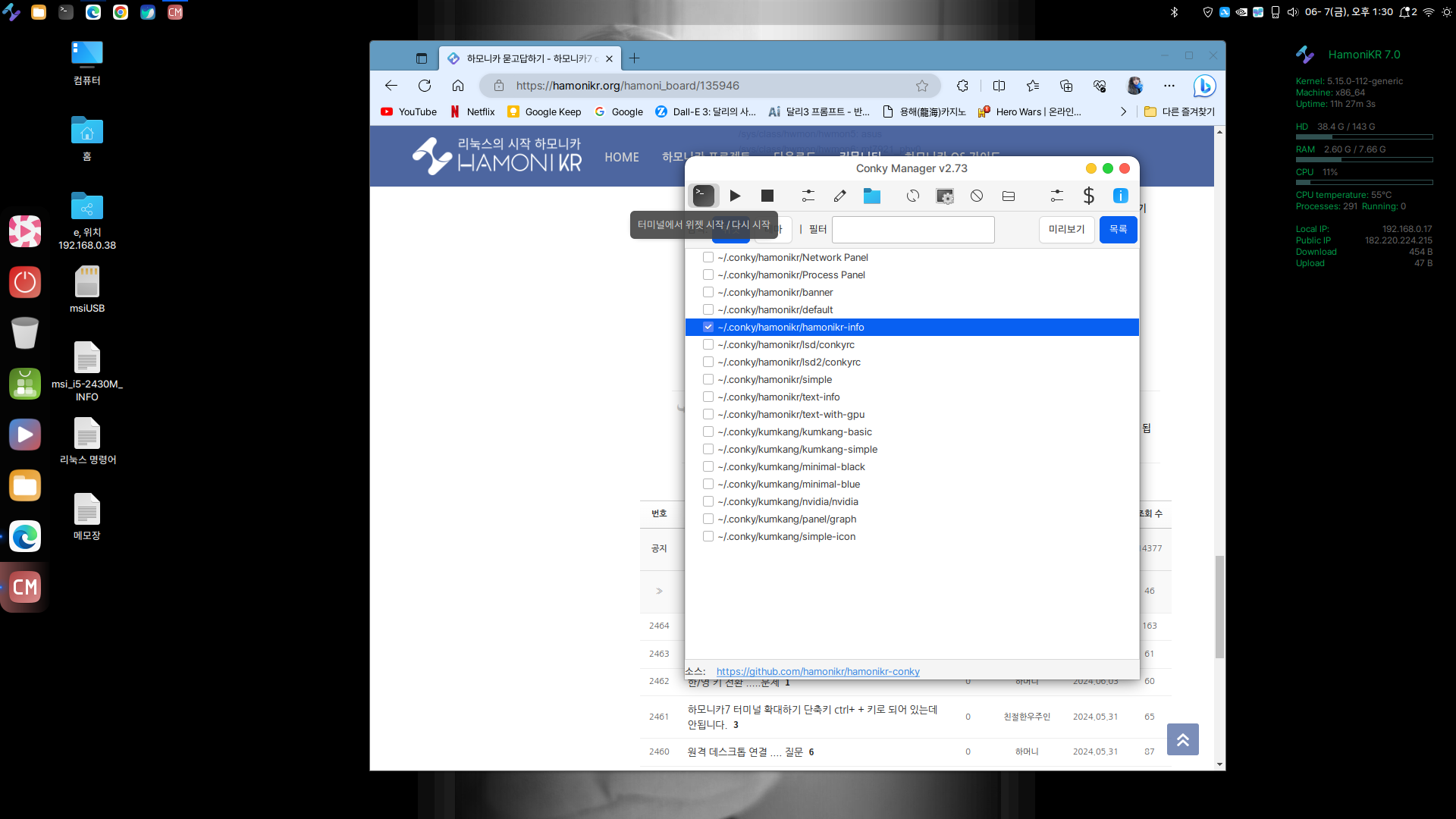Click the red power dock icon
Image resolution: width=1456 pixels, height=819 pixels.
tap(25, 282)
